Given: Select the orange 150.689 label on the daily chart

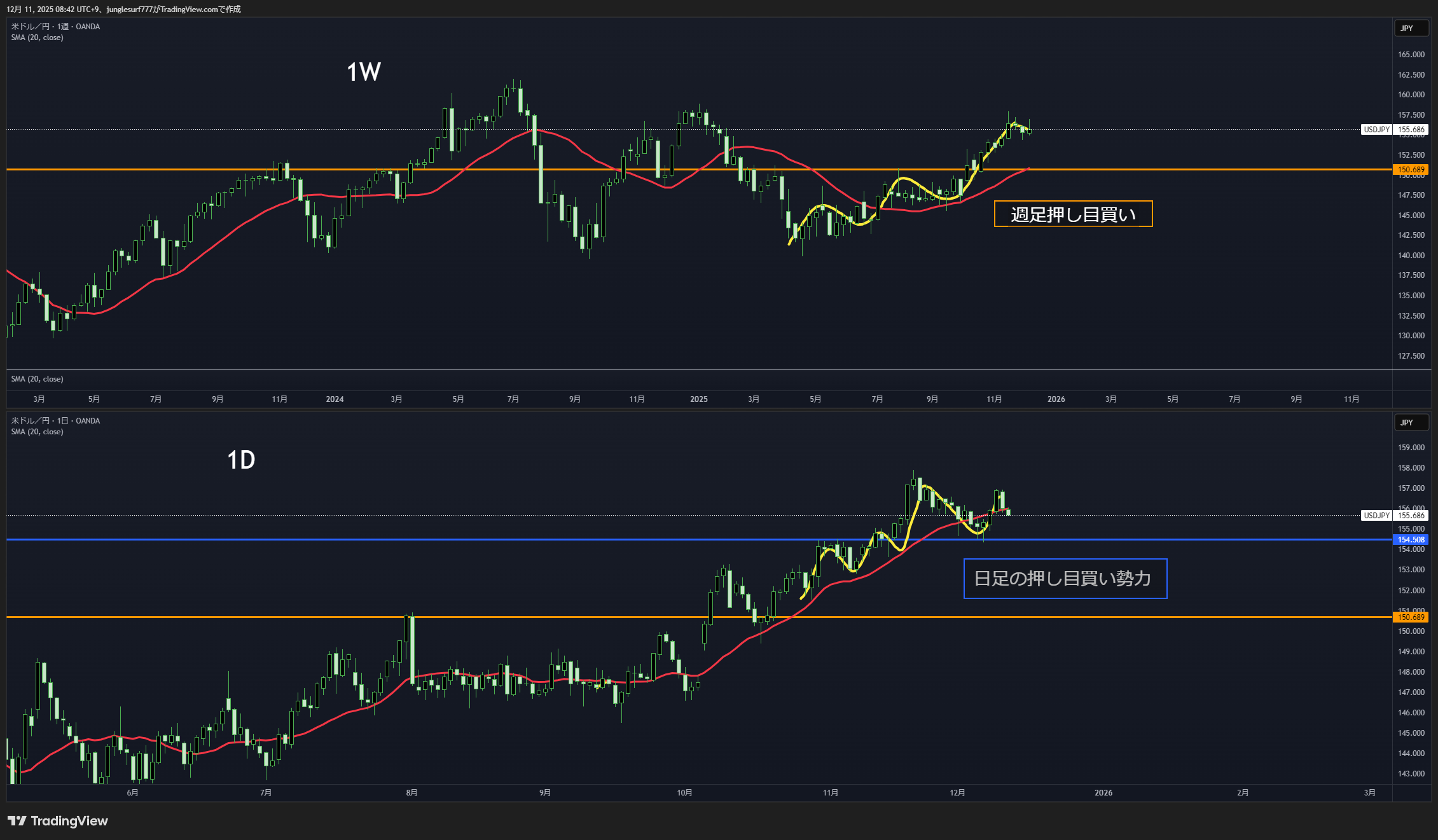Looking at the screenshot, I should (x=1410, y=617).
